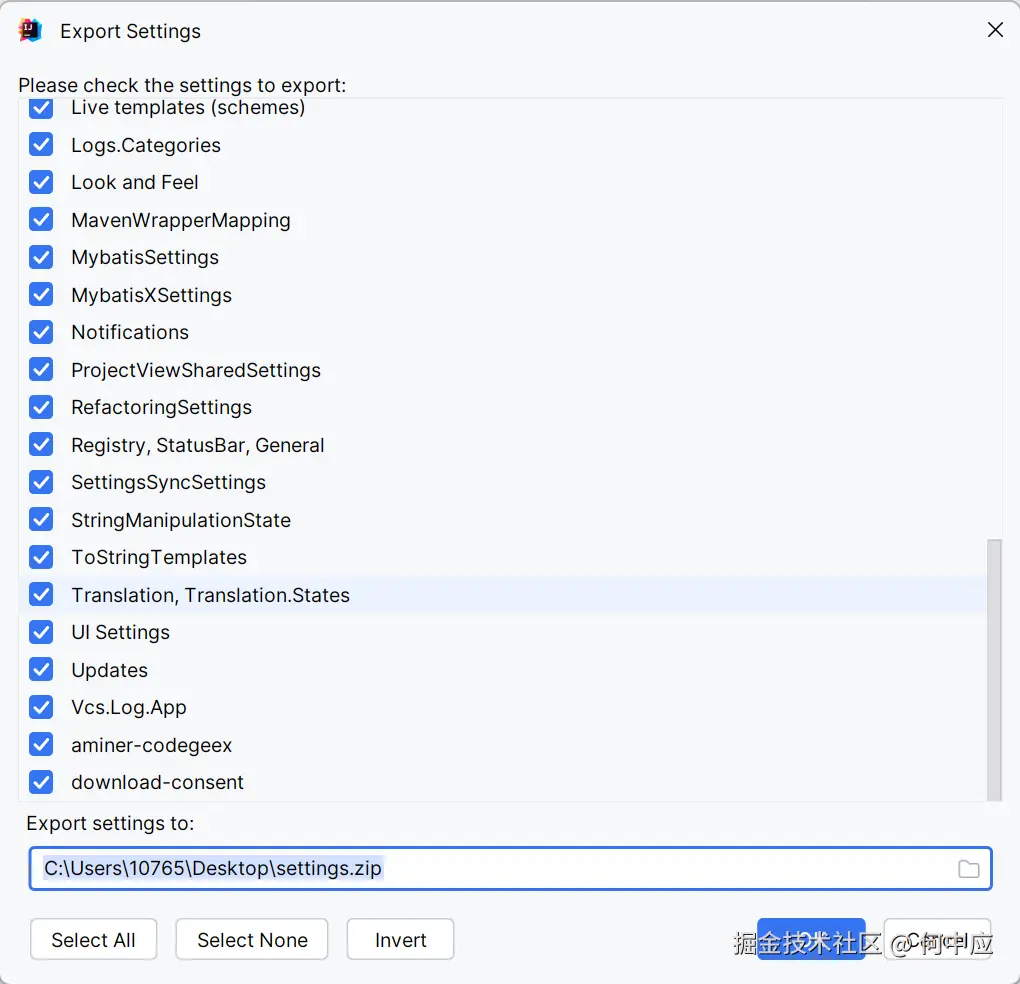
Task: Click the Select All button
Action: coord(93,939)
